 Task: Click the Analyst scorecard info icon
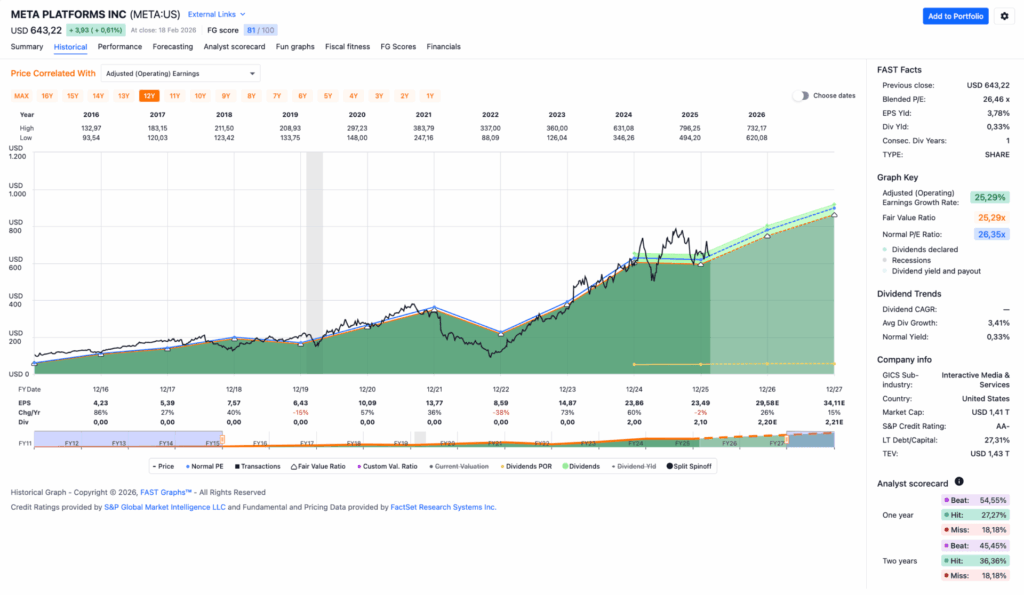pos(959,482)
